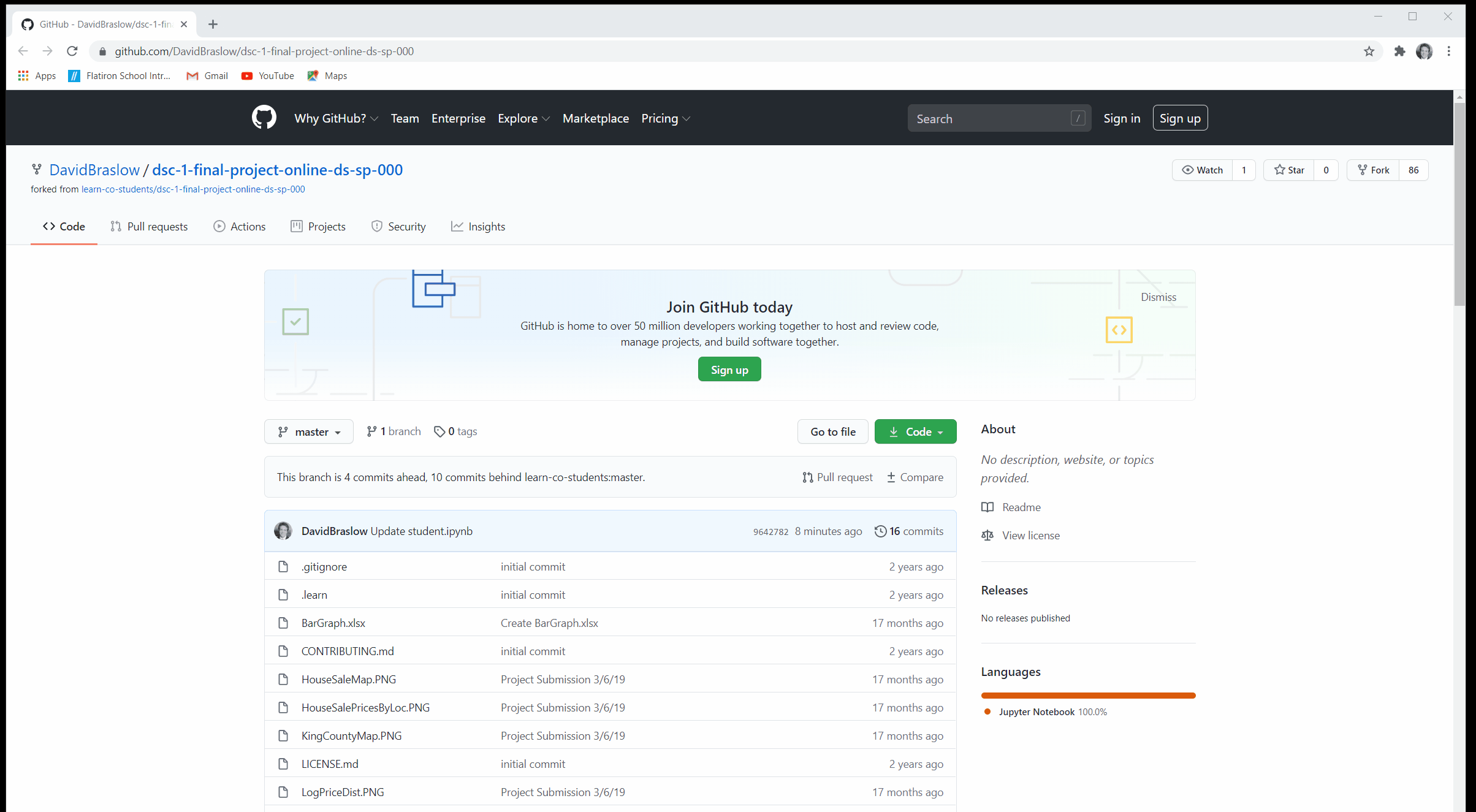Screen dimensions: 1476x812
Task: Click the View license scale icon
Action: pos(987,535)
